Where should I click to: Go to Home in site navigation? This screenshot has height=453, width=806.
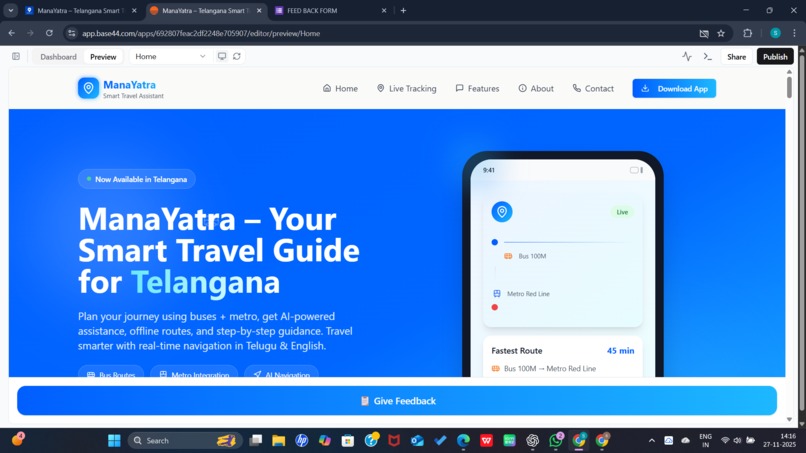[340, 88]
